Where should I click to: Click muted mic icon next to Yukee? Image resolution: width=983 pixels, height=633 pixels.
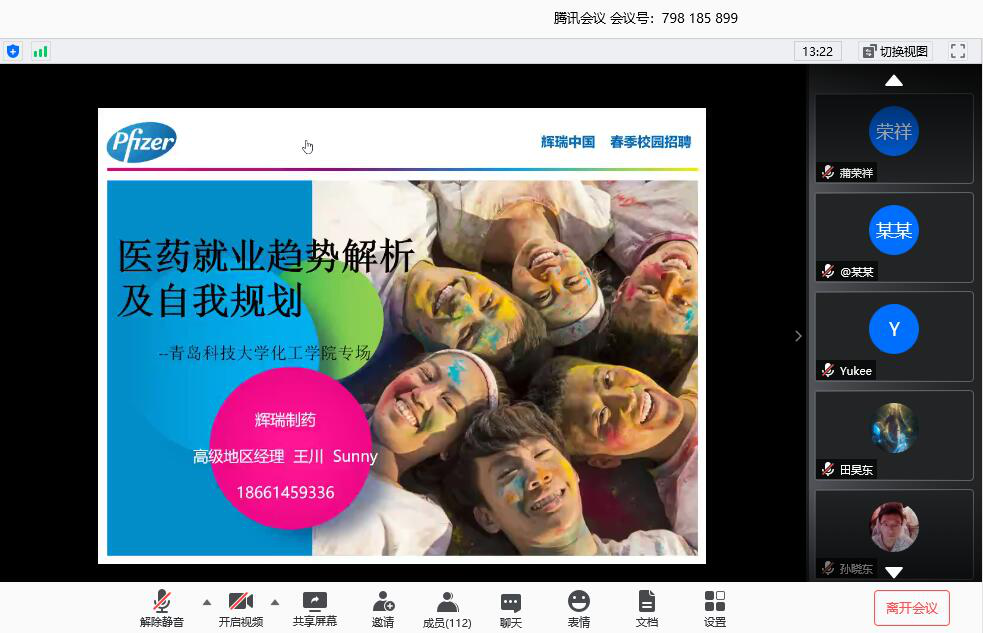pyautogui.click(x=828, y=370)
